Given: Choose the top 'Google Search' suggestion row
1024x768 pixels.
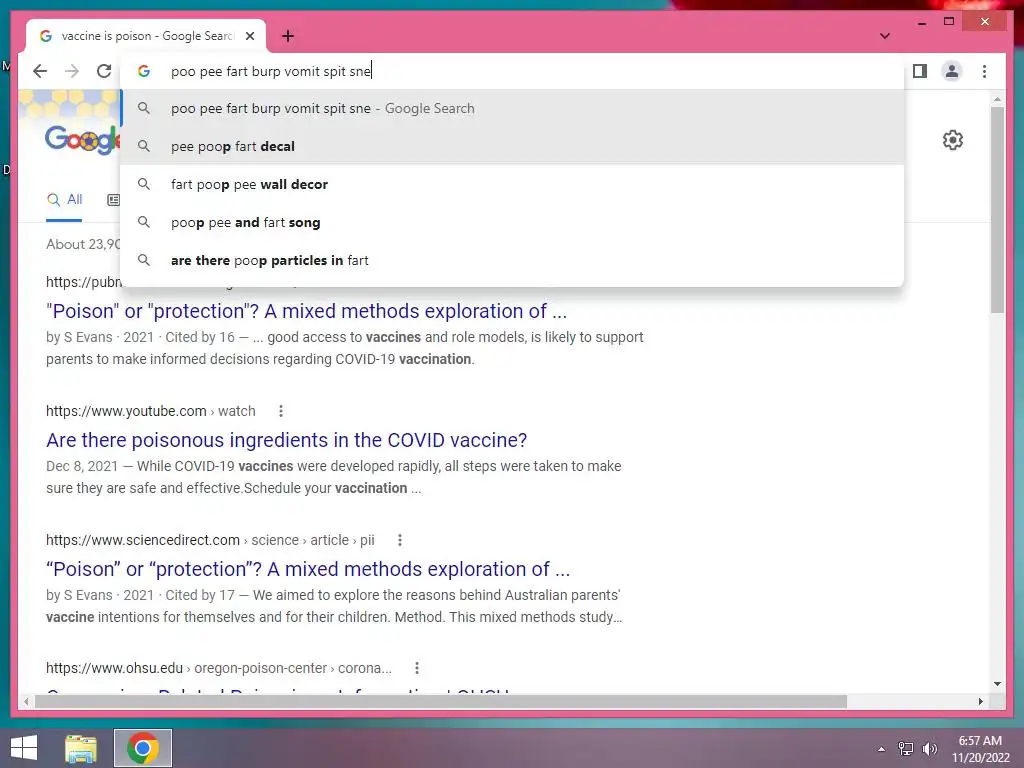Looking at the screenshot, I should point(513,108).
